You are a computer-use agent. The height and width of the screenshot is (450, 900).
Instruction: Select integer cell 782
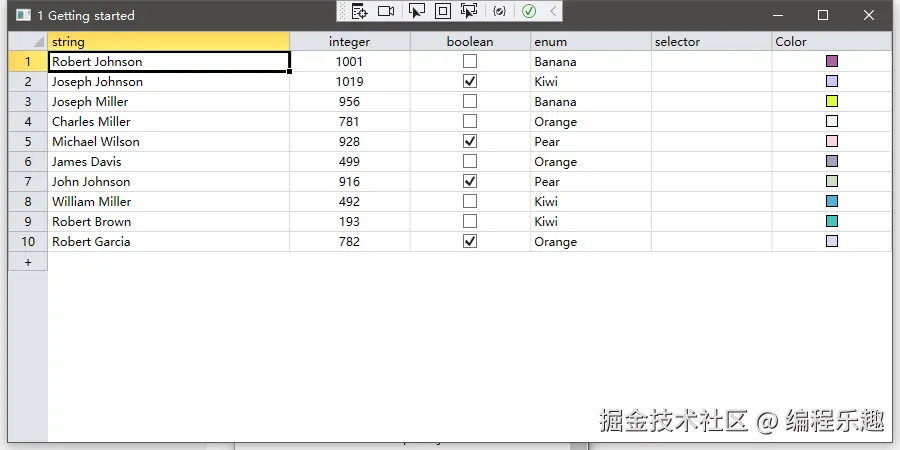[x=350, y=242]
